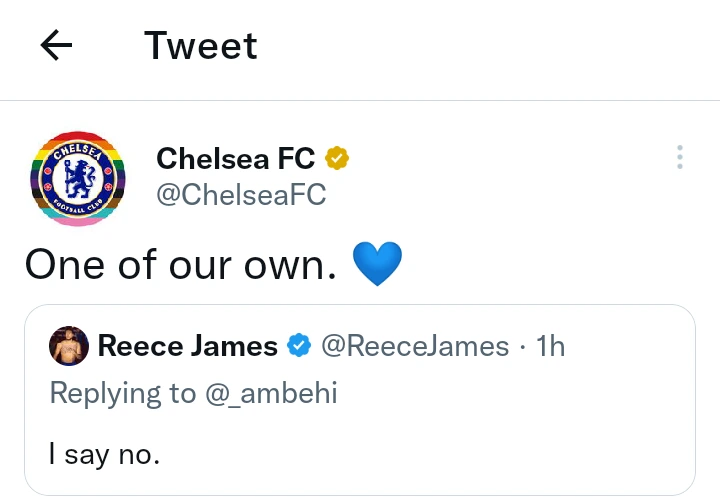Click the 'Replying to' label in quoted tweet
720x502 pixels.
122,393
